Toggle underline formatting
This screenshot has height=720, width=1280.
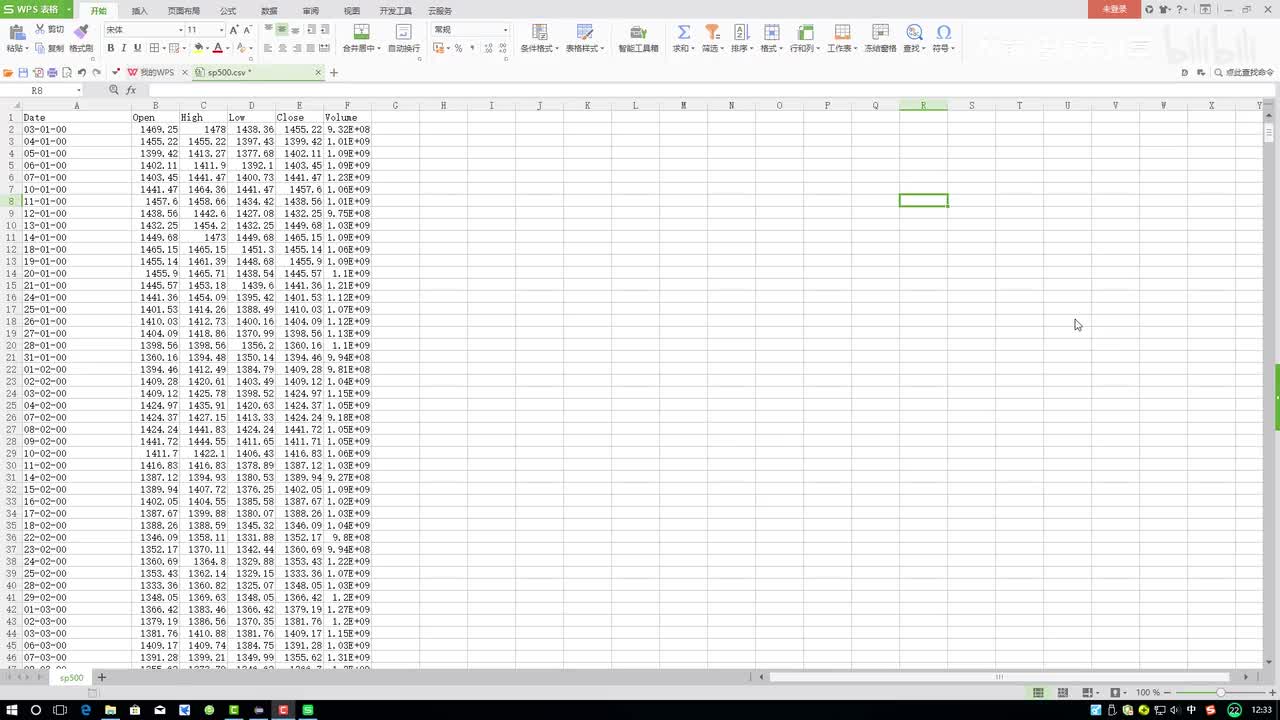(x=137, y=48)
